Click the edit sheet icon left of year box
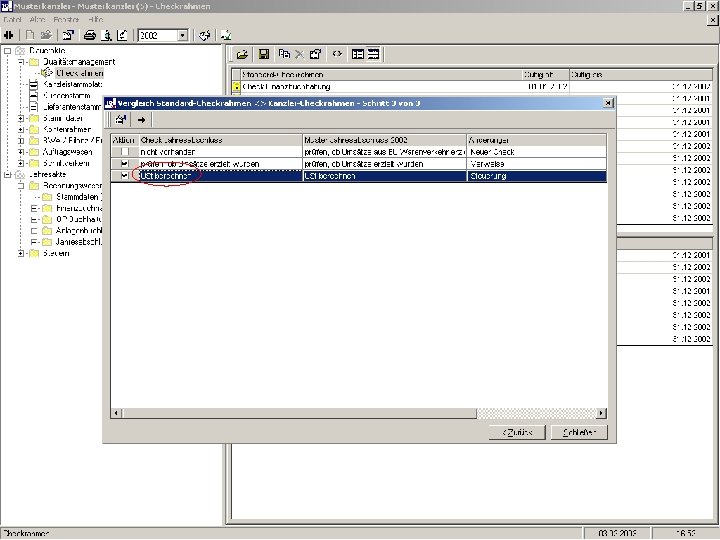 (x=122, y=35)
